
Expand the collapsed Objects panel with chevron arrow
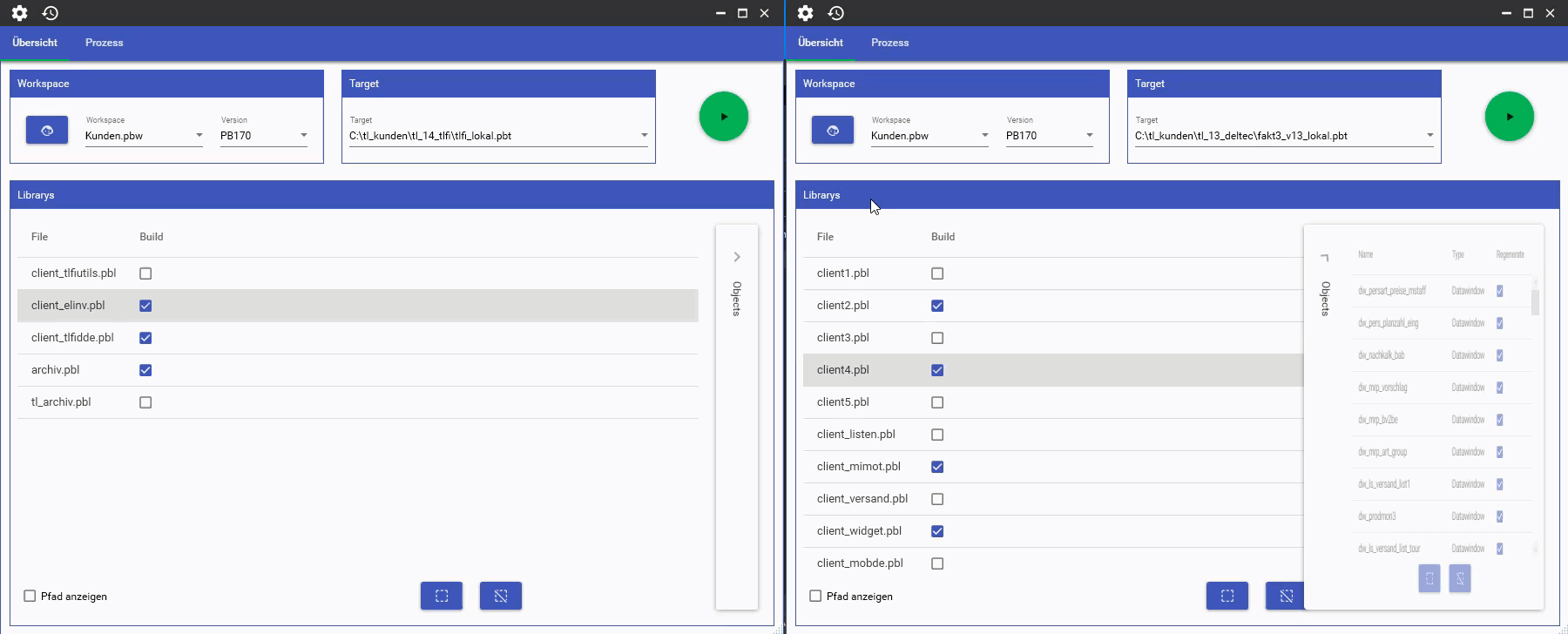click(737, 257)
